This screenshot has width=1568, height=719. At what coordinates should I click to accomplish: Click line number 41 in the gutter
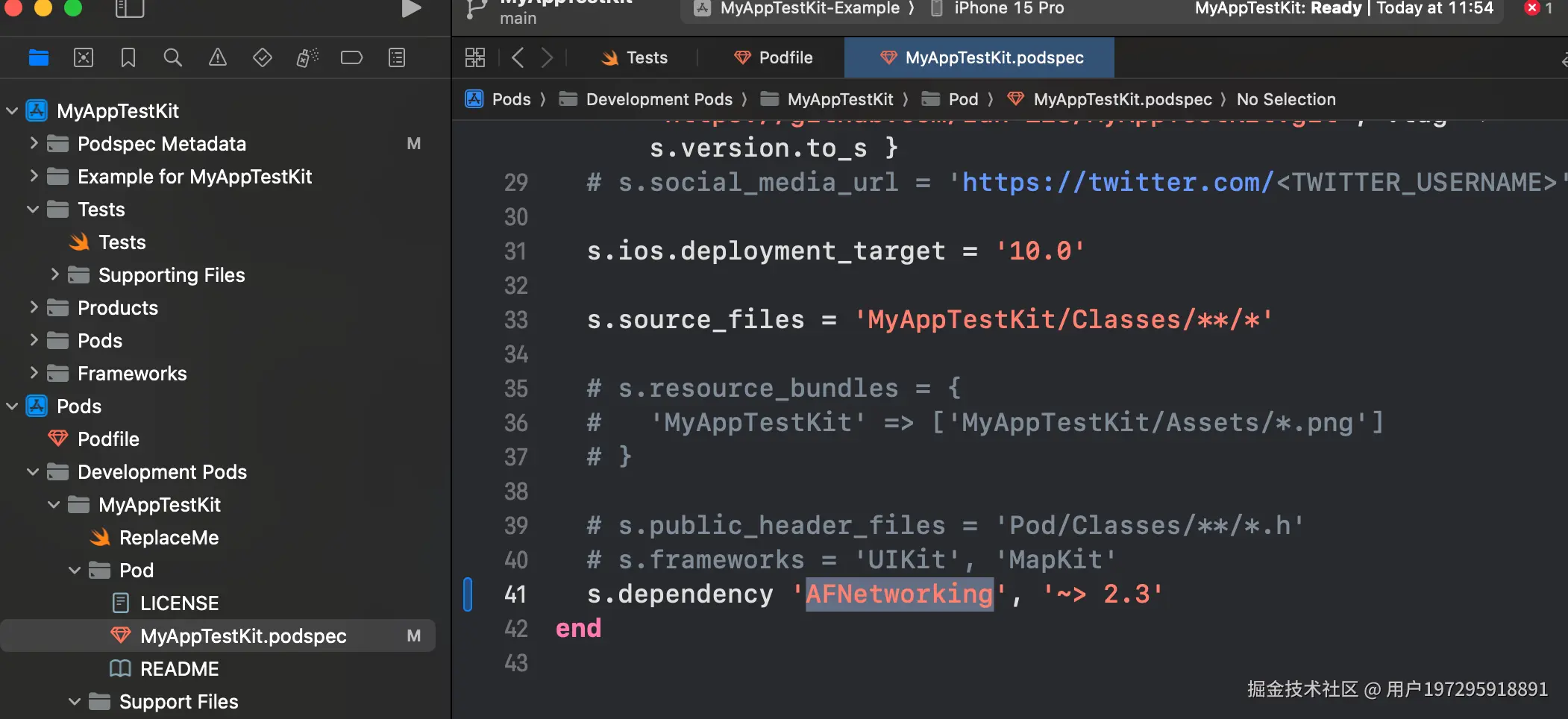[x=515, y=594]
